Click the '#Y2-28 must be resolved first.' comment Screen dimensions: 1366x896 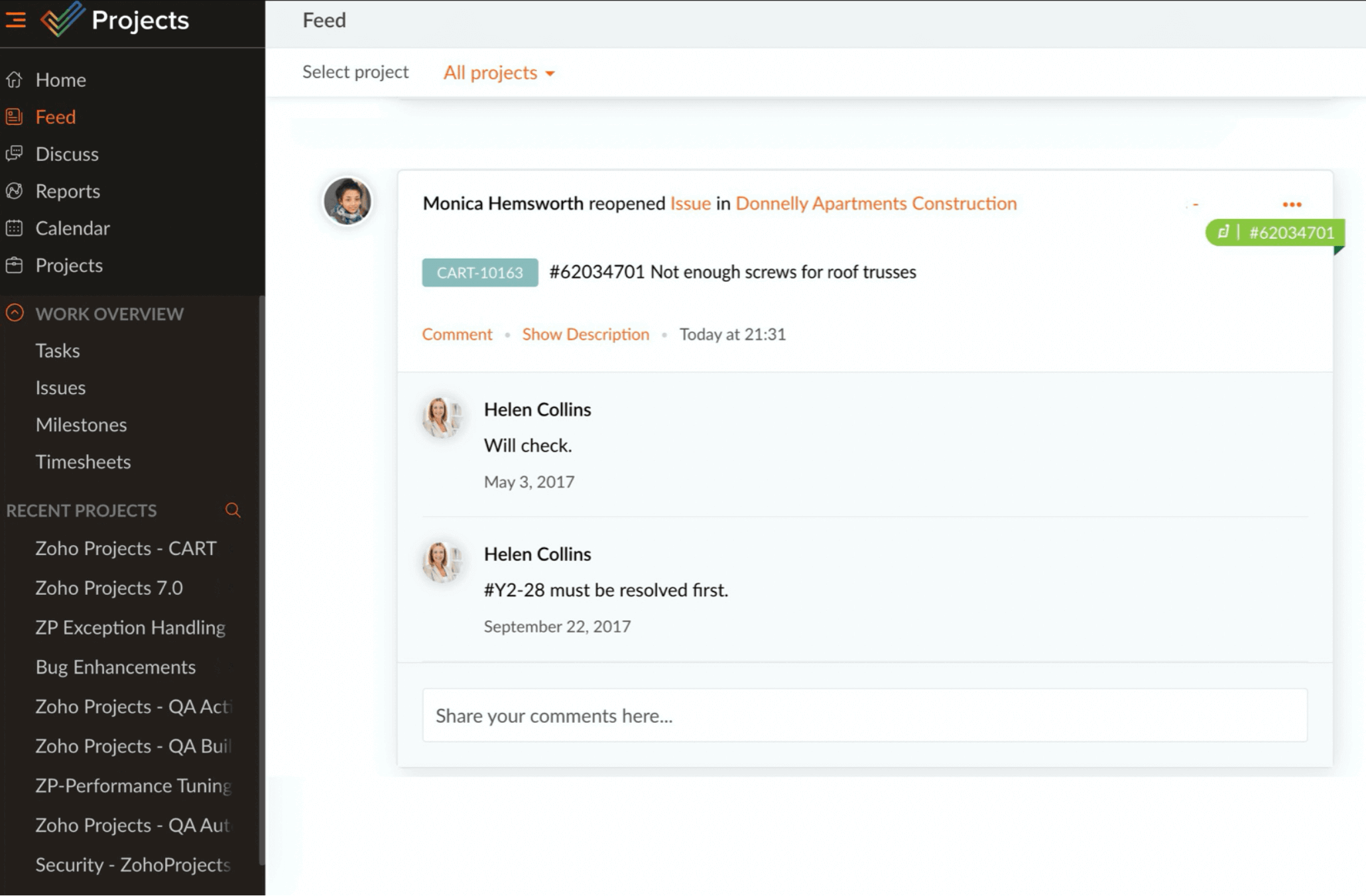click(606, 590)
